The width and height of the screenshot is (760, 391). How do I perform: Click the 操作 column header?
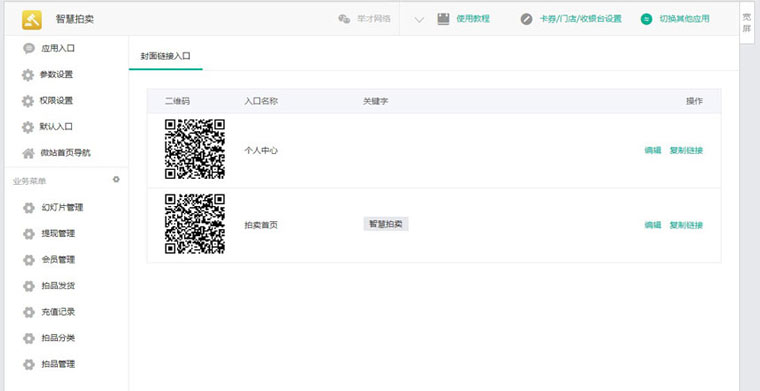[x=695, y=101]
